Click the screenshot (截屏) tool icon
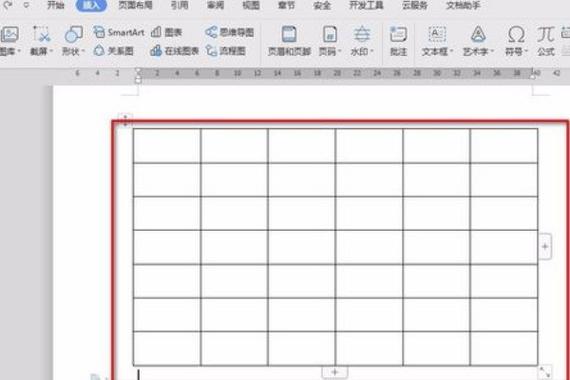The height and width of the screenshot is (380, 570). 41,35
